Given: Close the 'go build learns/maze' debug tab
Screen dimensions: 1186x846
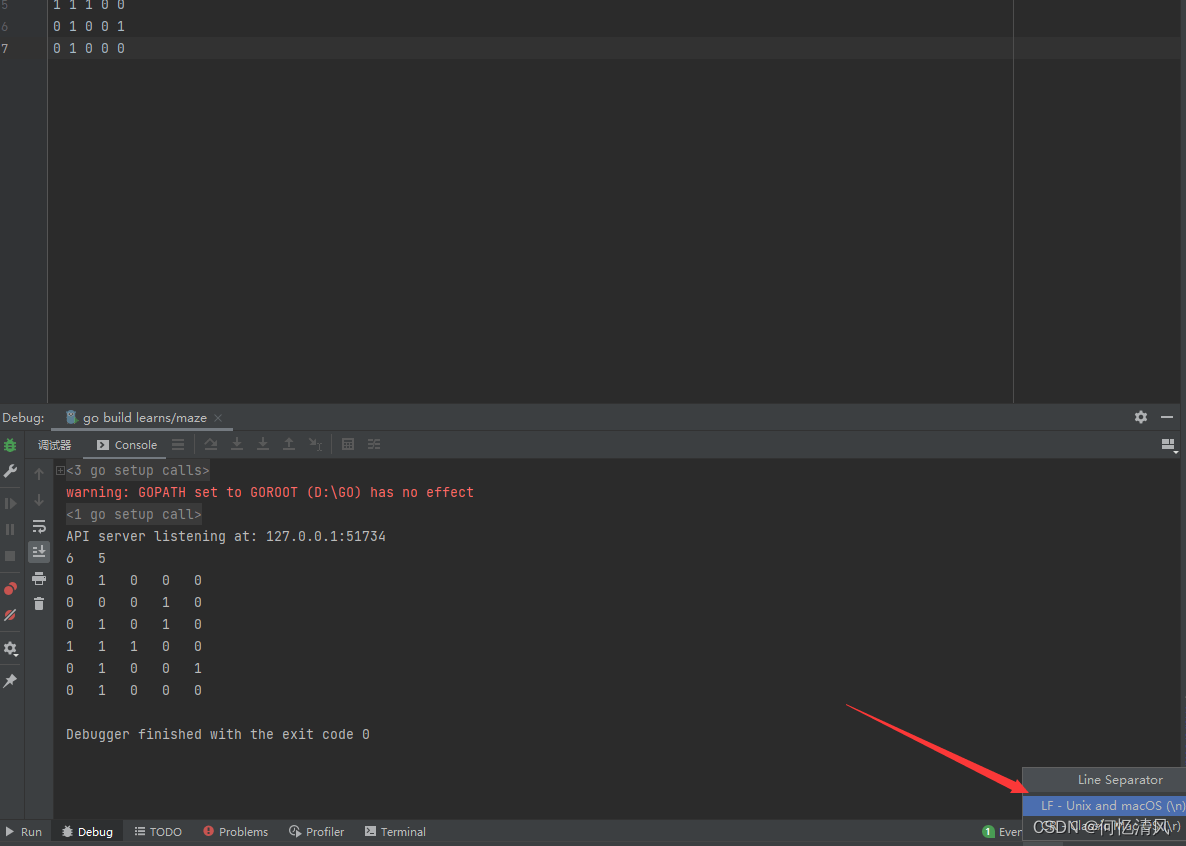Looking at the screenshot, I should [218, 418].
